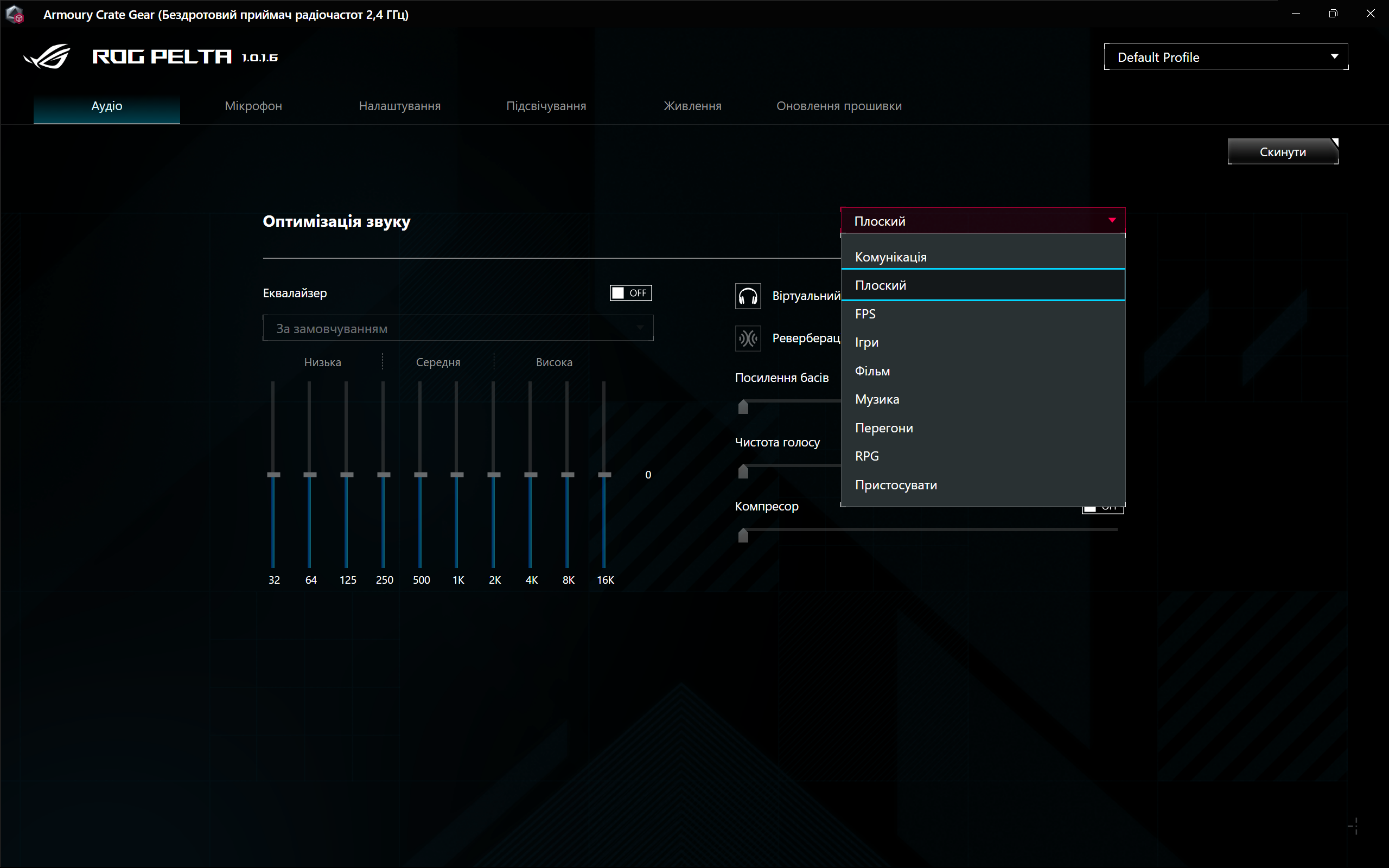Click the ROG logo in the header

[x=47, y=57]
